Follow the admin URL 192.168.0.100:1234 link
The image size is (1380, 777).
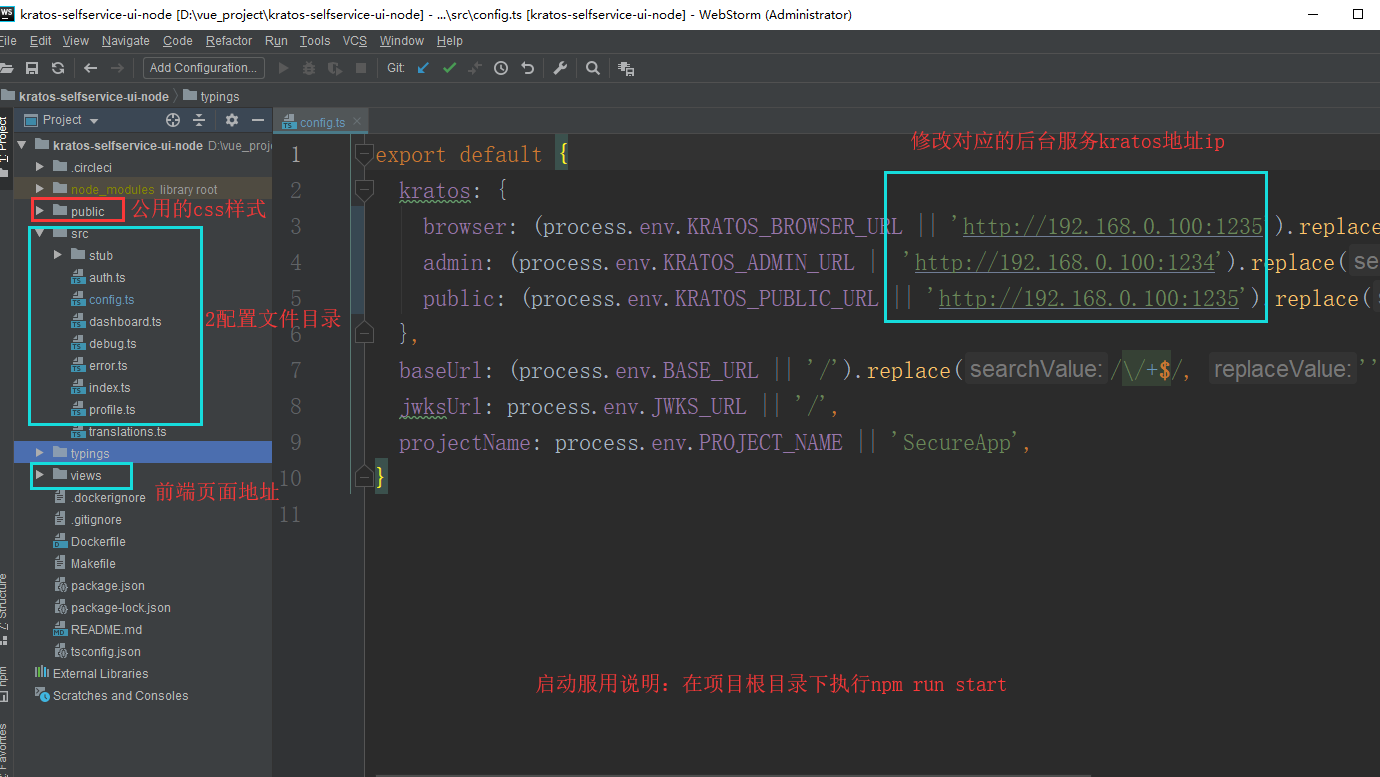pos(1064,263)
